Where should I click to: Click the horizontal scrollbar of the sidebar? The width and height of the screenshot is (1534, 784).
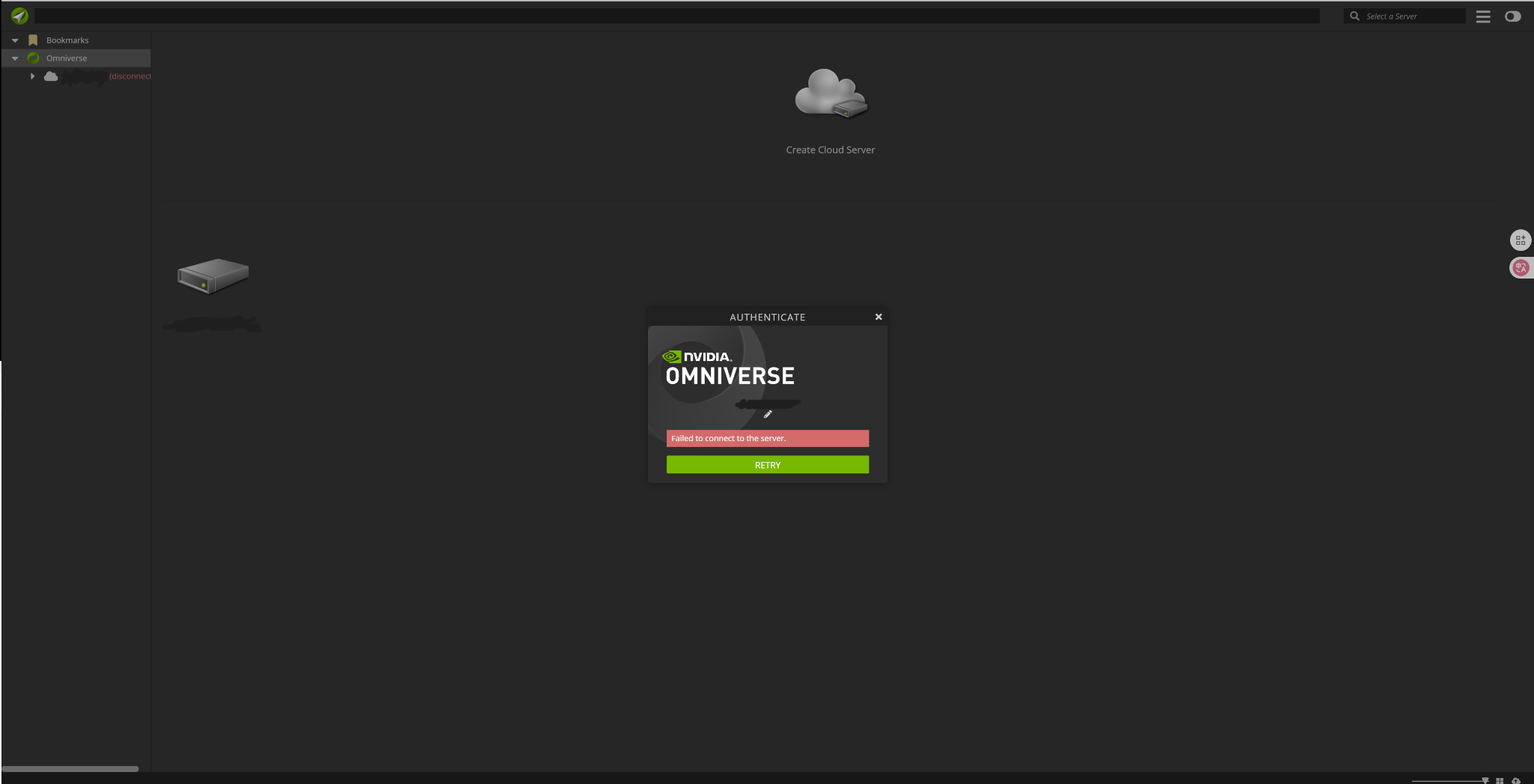point(70,768)
